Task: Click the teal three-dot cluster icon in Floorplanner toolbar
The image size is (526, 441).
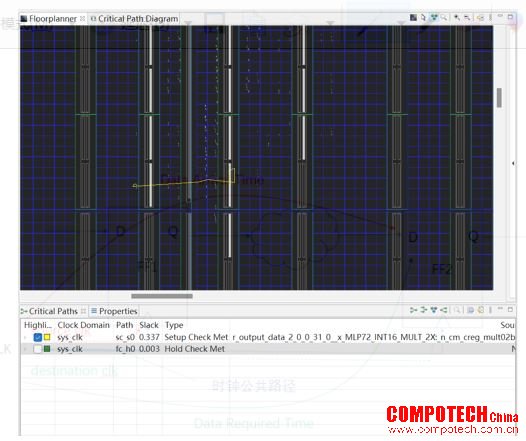Action: (x=434, y=17)
